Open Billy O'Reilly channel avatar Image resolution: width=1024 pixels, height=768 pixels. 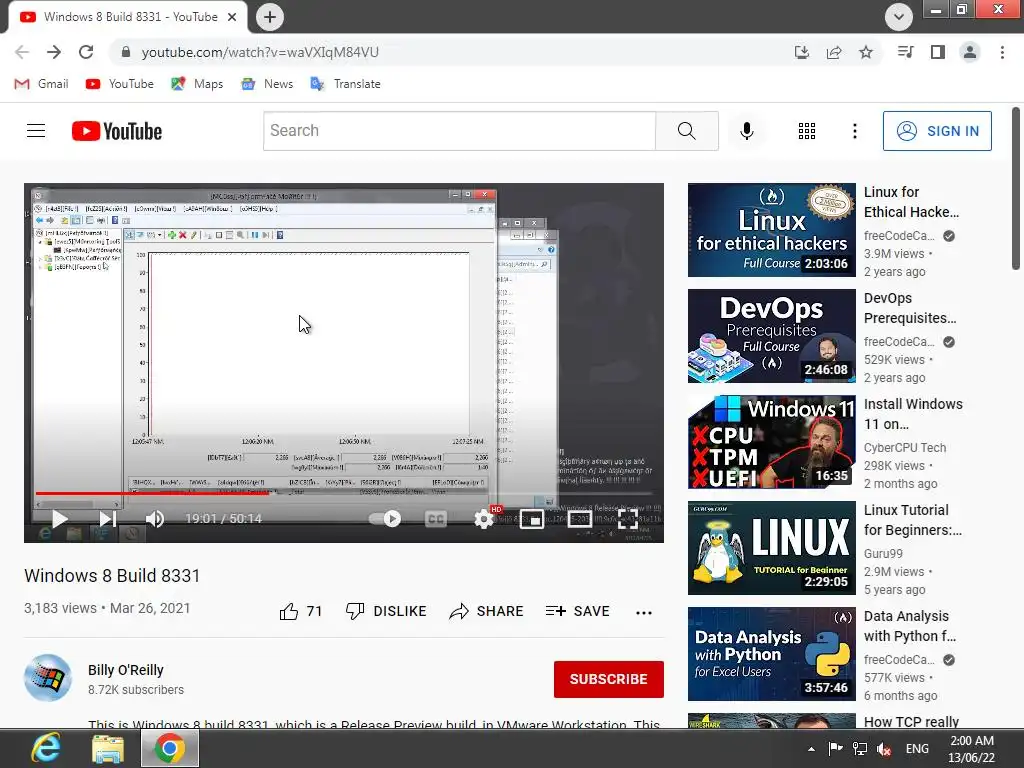tap(48, 678)
